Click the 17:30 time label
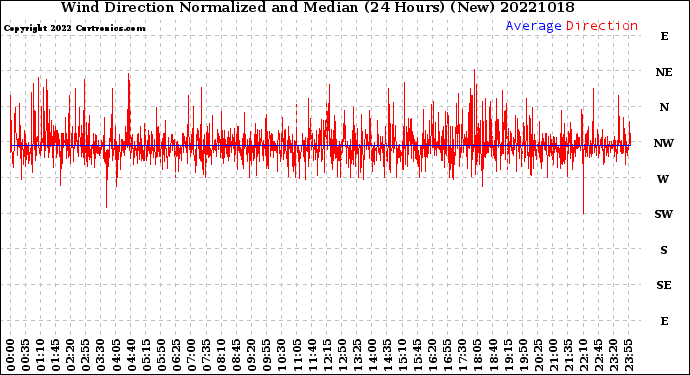690x375 pixels. click(x=462, y=355)
